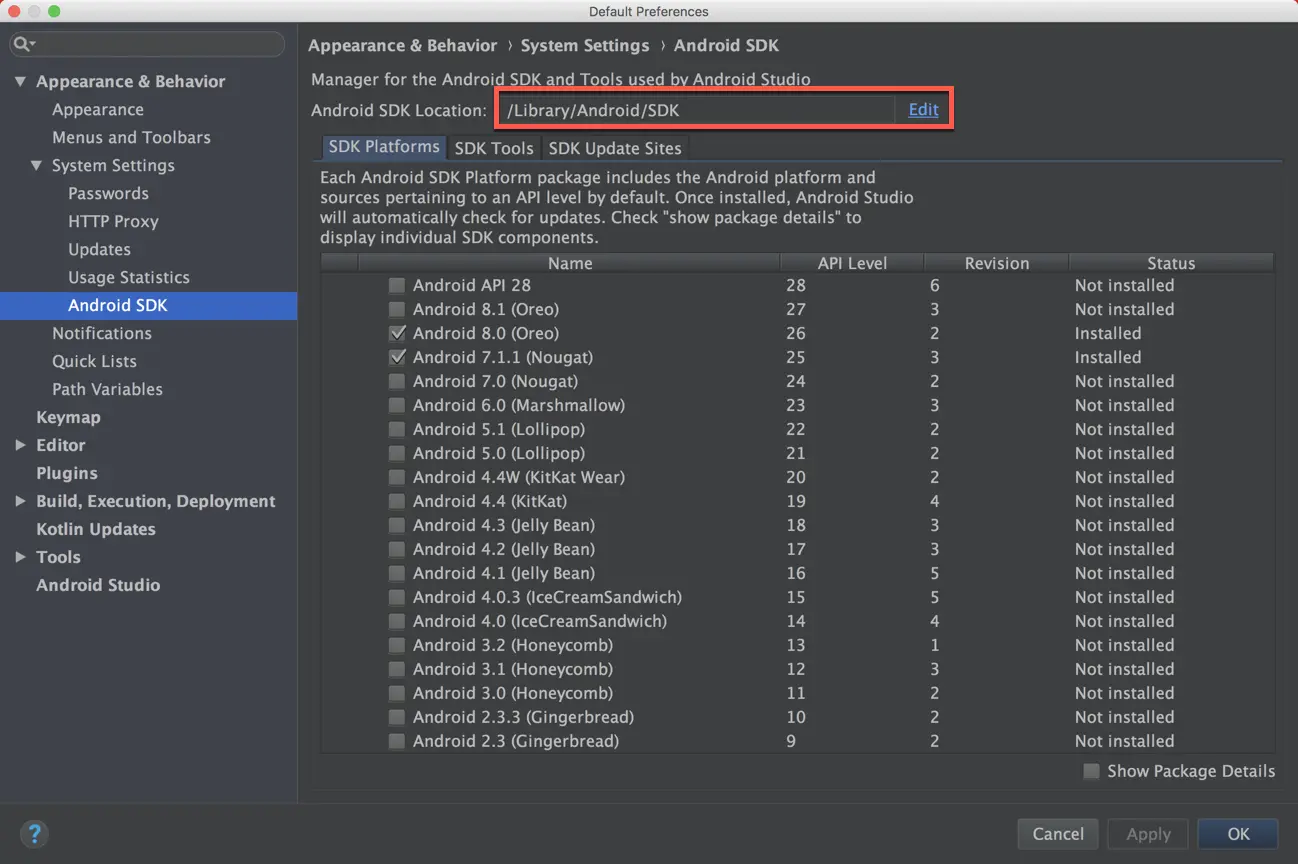Enable Show Package Details checkbox
This screenshot has width=1298, height=864.
[1092, 771]
